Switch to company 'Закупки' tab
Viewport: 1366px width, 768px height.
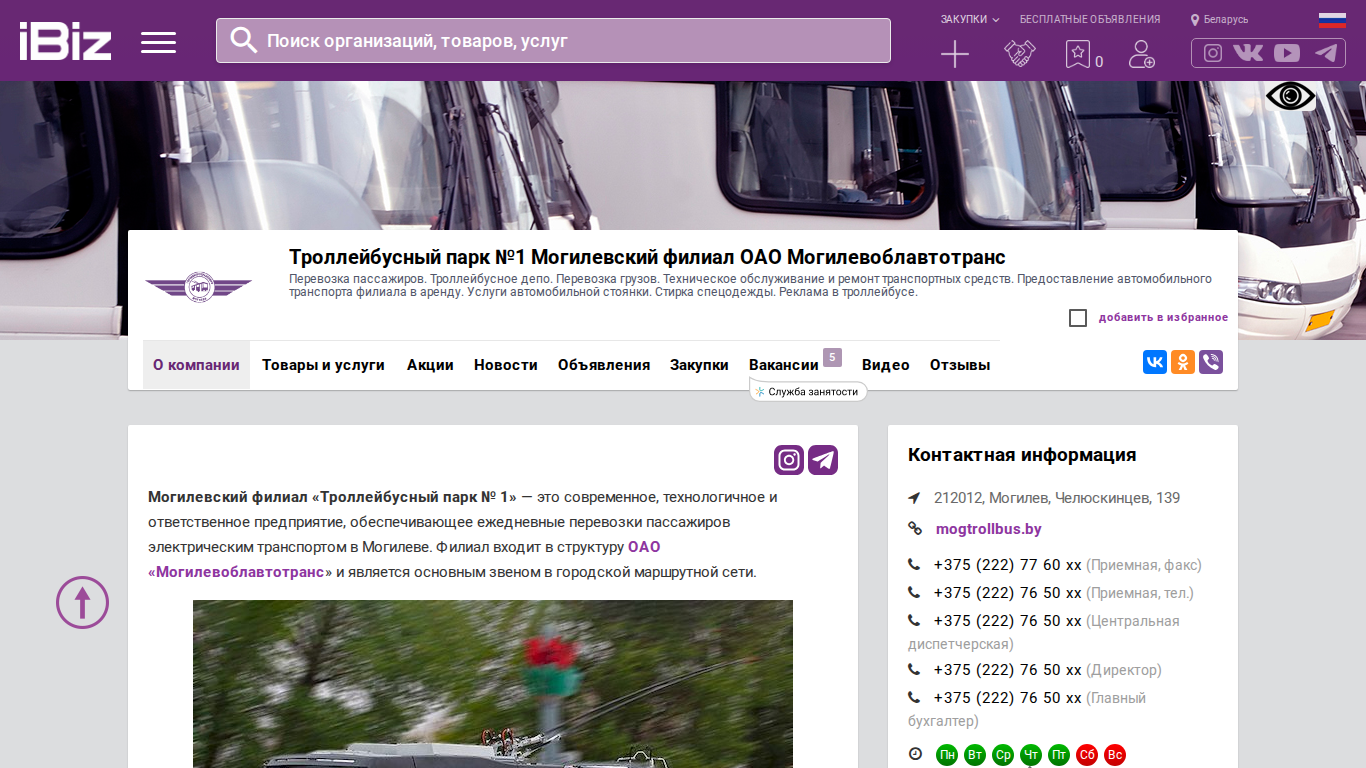coord(699,365)
